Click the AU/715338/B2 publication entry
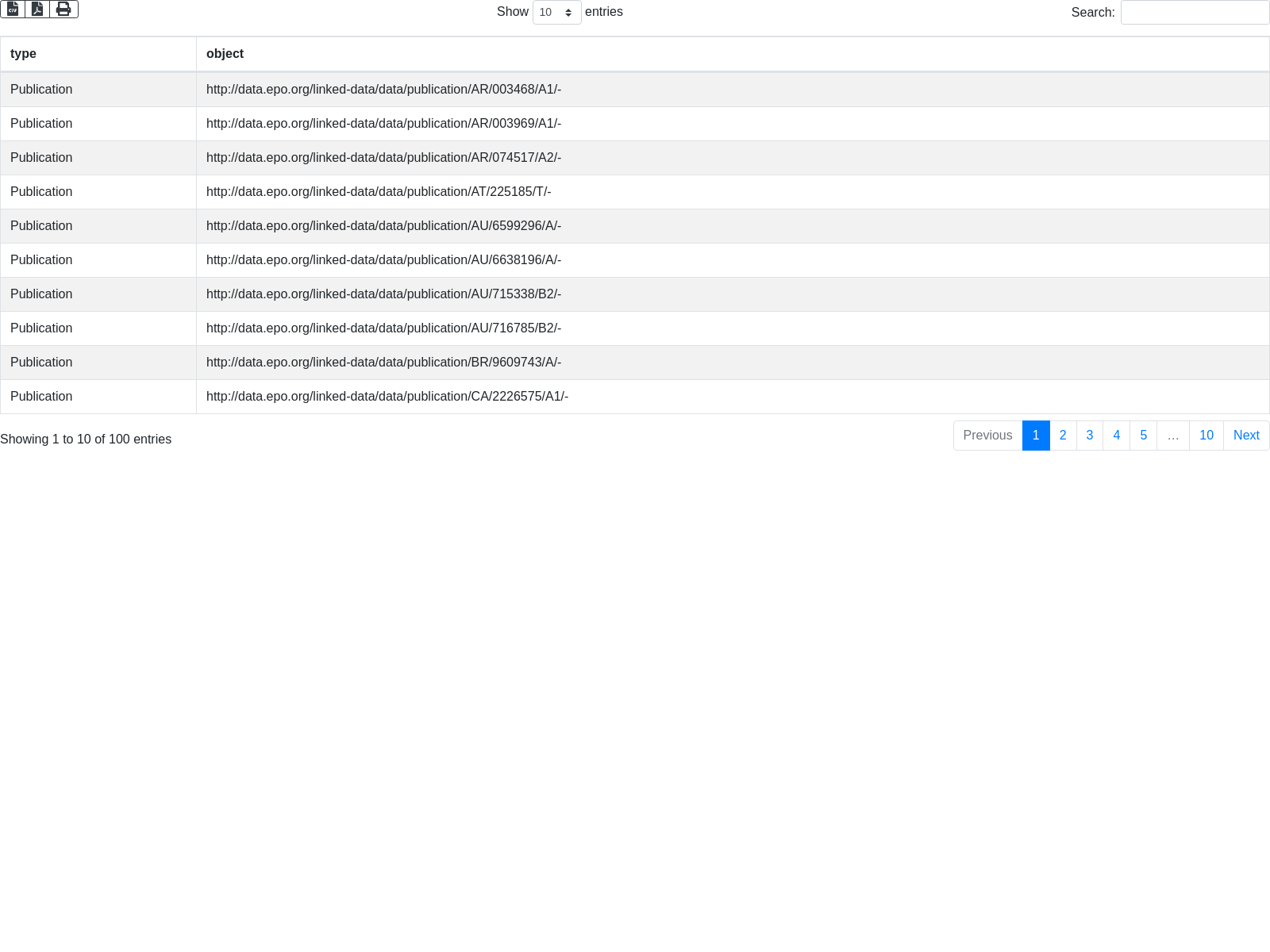1270x952 pixels. pyautogui.click(x=383, y=294)
